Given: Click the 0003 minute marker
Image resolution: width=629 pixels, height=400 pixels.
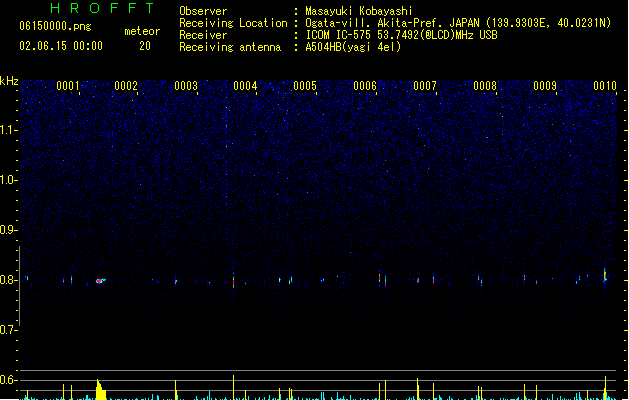Looking at the screenshot, I should (186, 86).
